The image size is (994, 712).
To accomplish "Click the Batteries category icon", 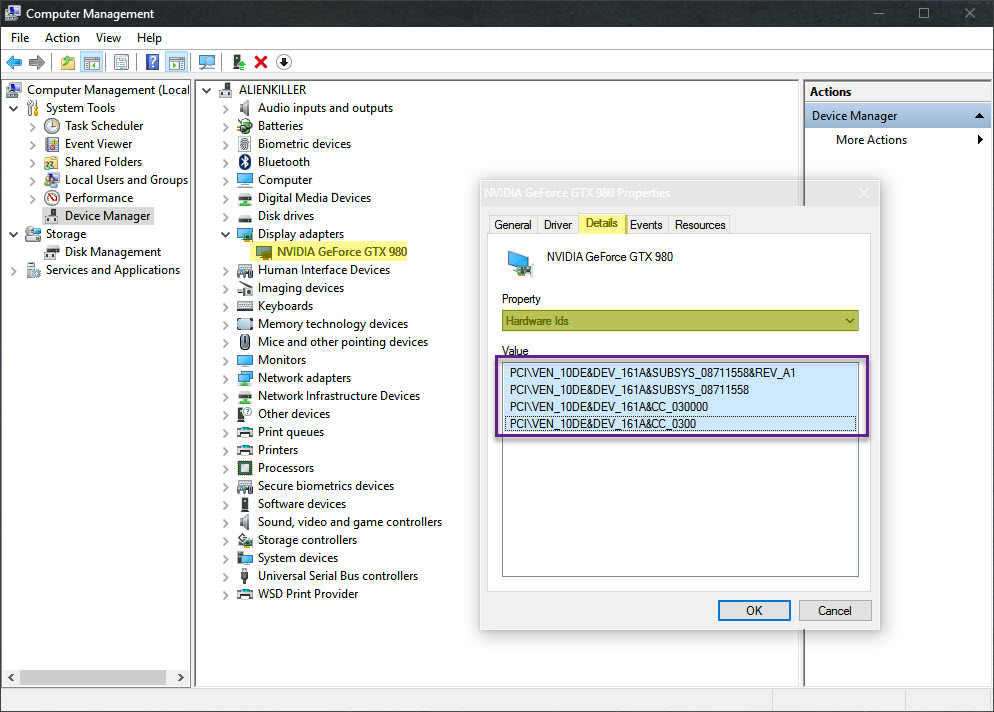I will coord(245,126).
